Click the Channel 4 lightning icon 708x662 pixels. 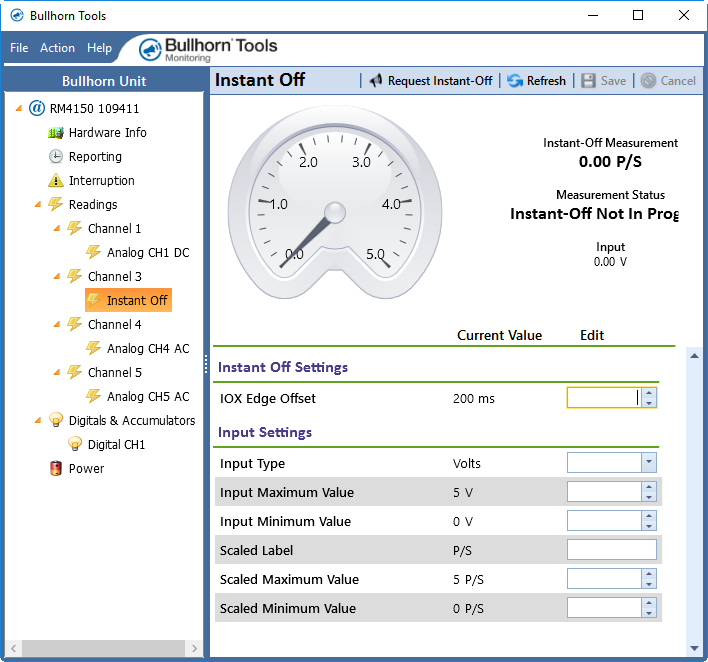coord(75,324)
